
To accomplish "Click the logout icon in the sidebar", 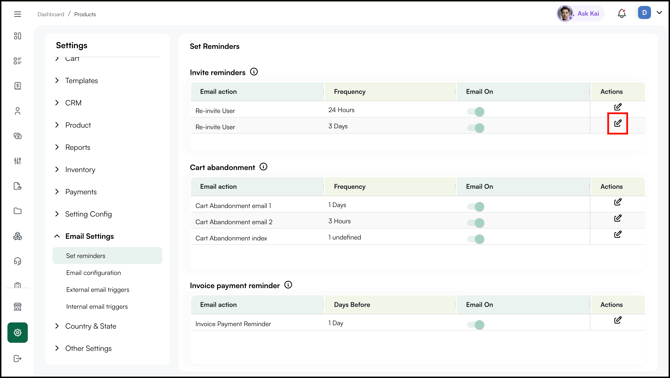I will (x=18, y=358).
